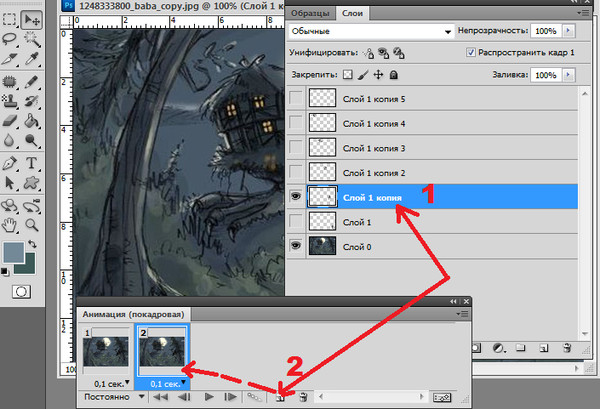This screenshot has width=600, height=409.
Task: Open the Обычные blend mode dropdown
Action: click(x=371, y=31)
